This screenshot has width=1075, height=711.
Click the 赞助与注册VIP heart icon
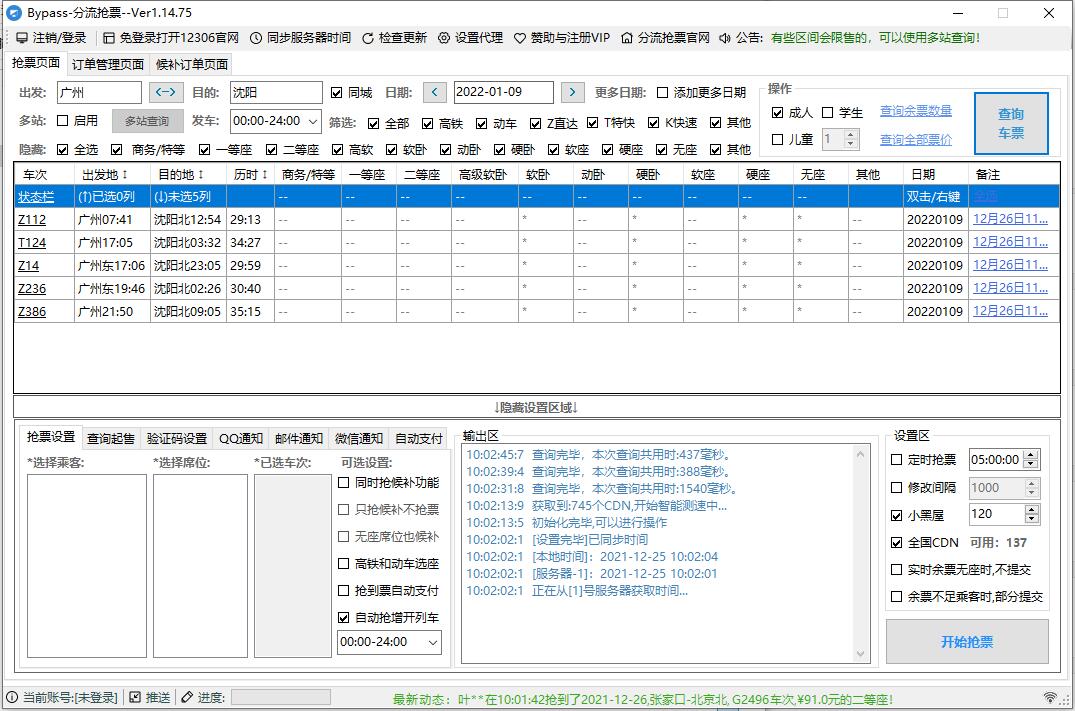(520, 38)
